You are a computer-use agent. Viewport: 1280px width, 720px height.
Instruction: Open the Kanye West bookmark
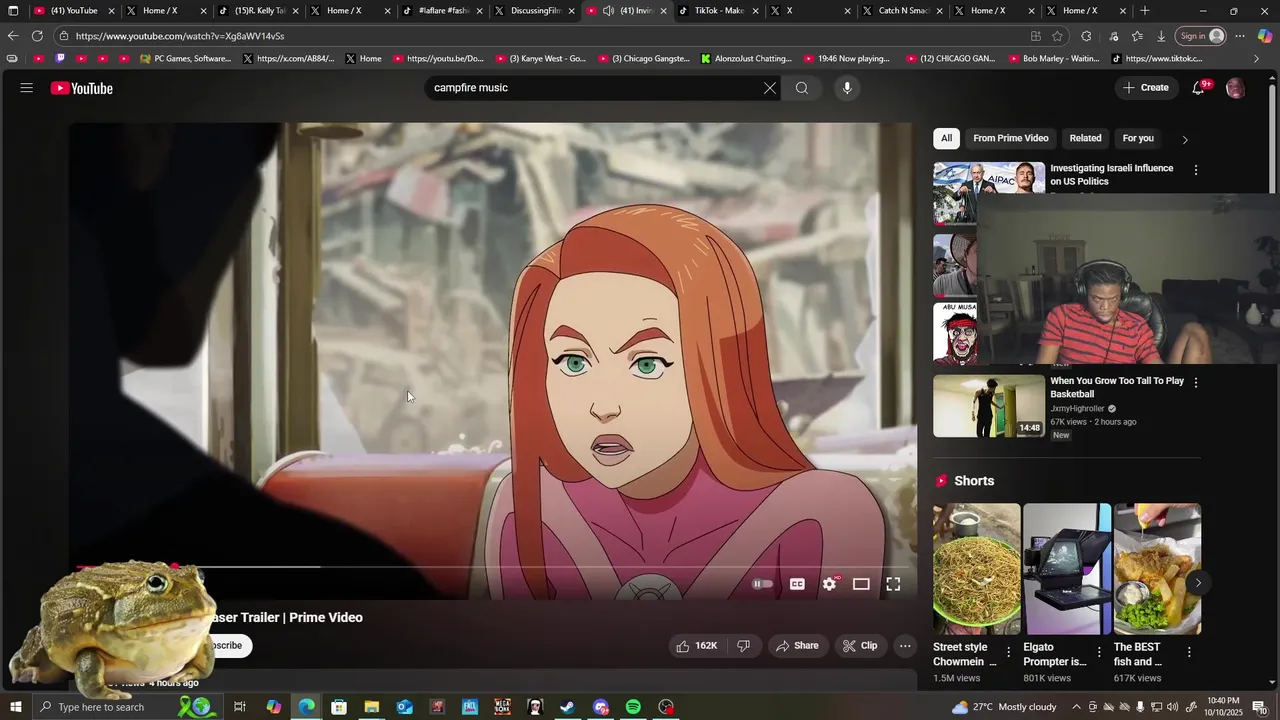541,59
